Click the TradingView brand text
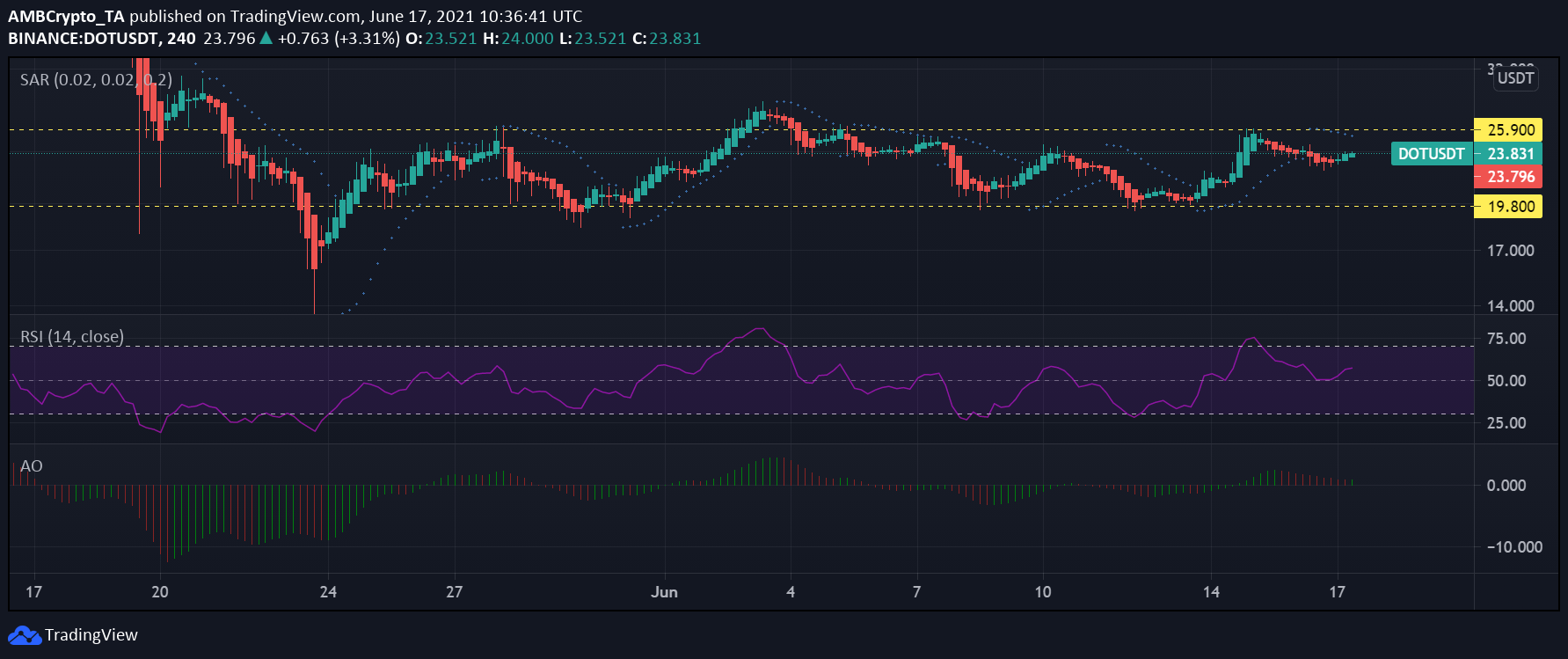Screen dimensions: 1568x659 [x=91, y=635]
